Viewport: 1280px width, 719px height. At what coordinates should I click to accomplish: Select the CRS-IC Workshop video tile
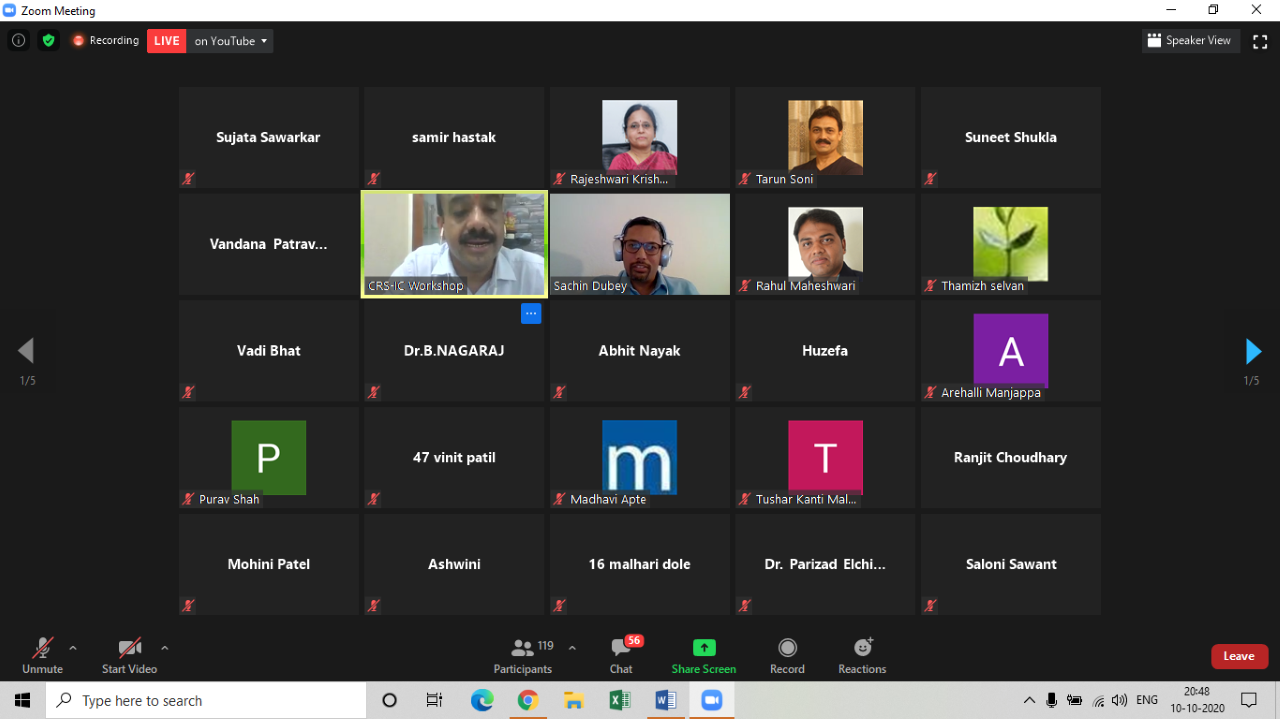(454, 244)
